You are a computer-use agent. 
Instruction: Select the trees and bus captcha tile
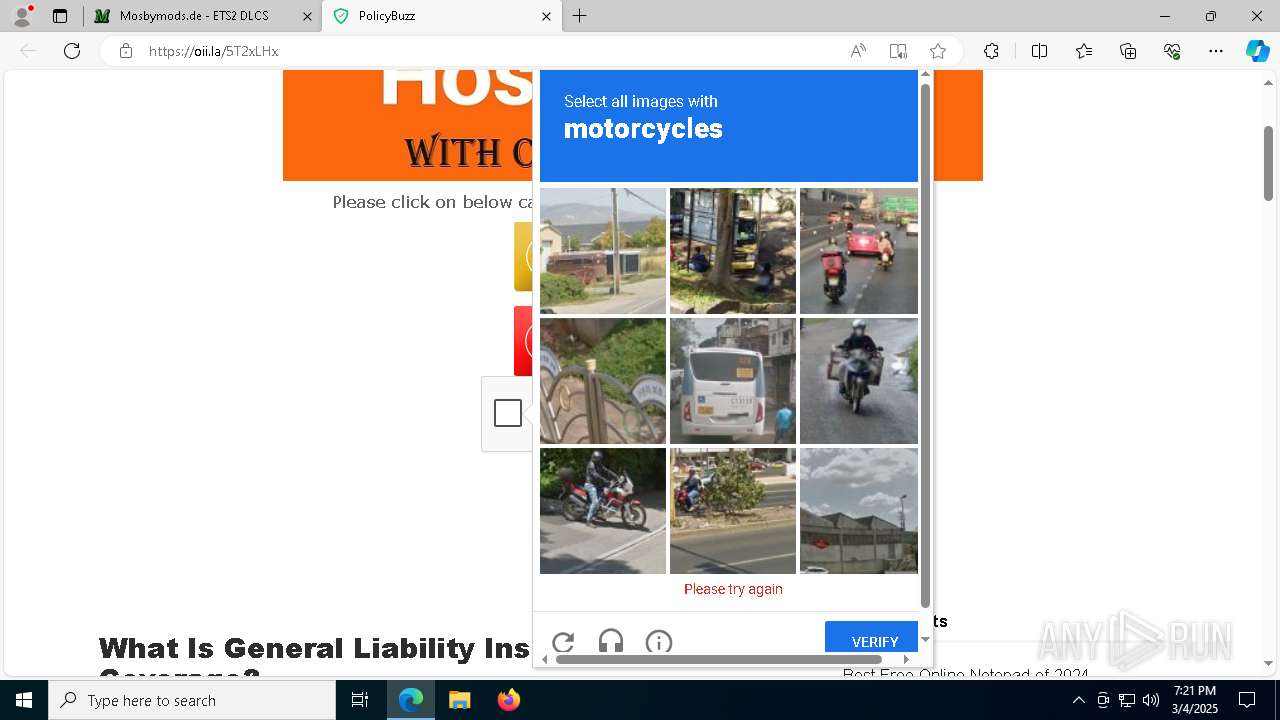click(x=733, y=251)
